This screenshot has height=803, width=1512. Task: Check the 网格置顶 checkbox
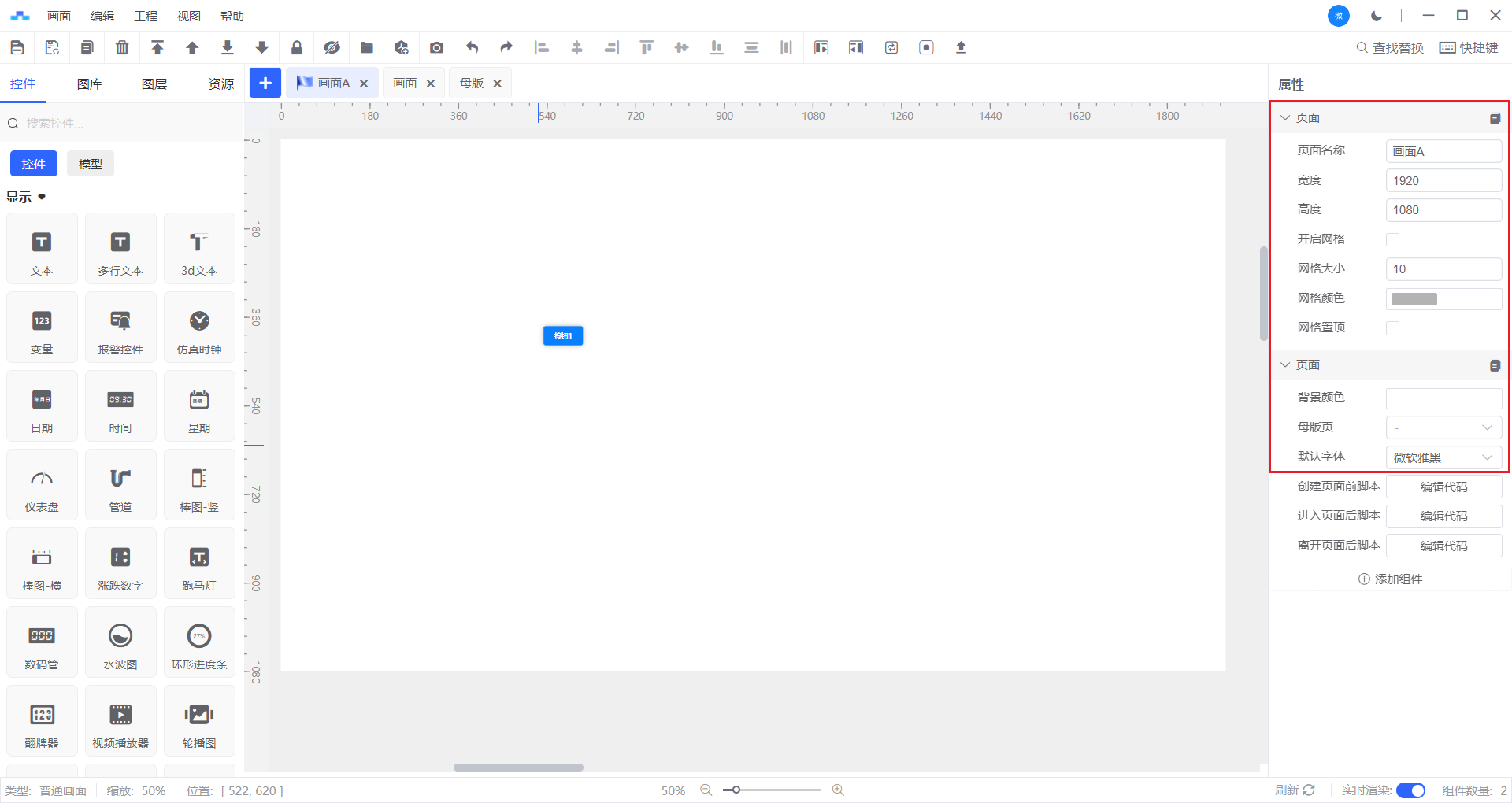click(x=1392, y=328)
